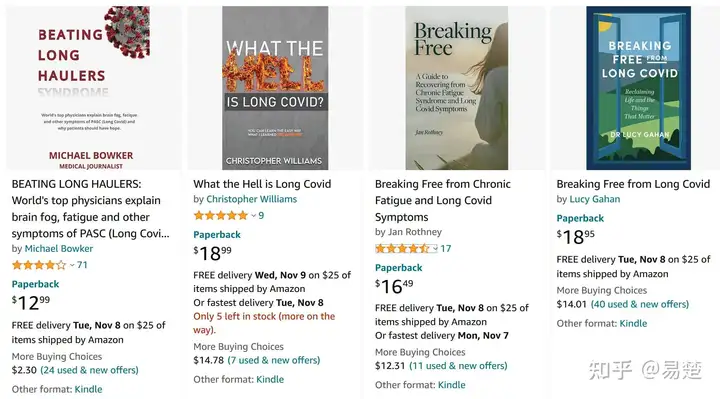Open author link Christopher Williams
The width and height of the screenshot is (720, 399).
(252, 199)
